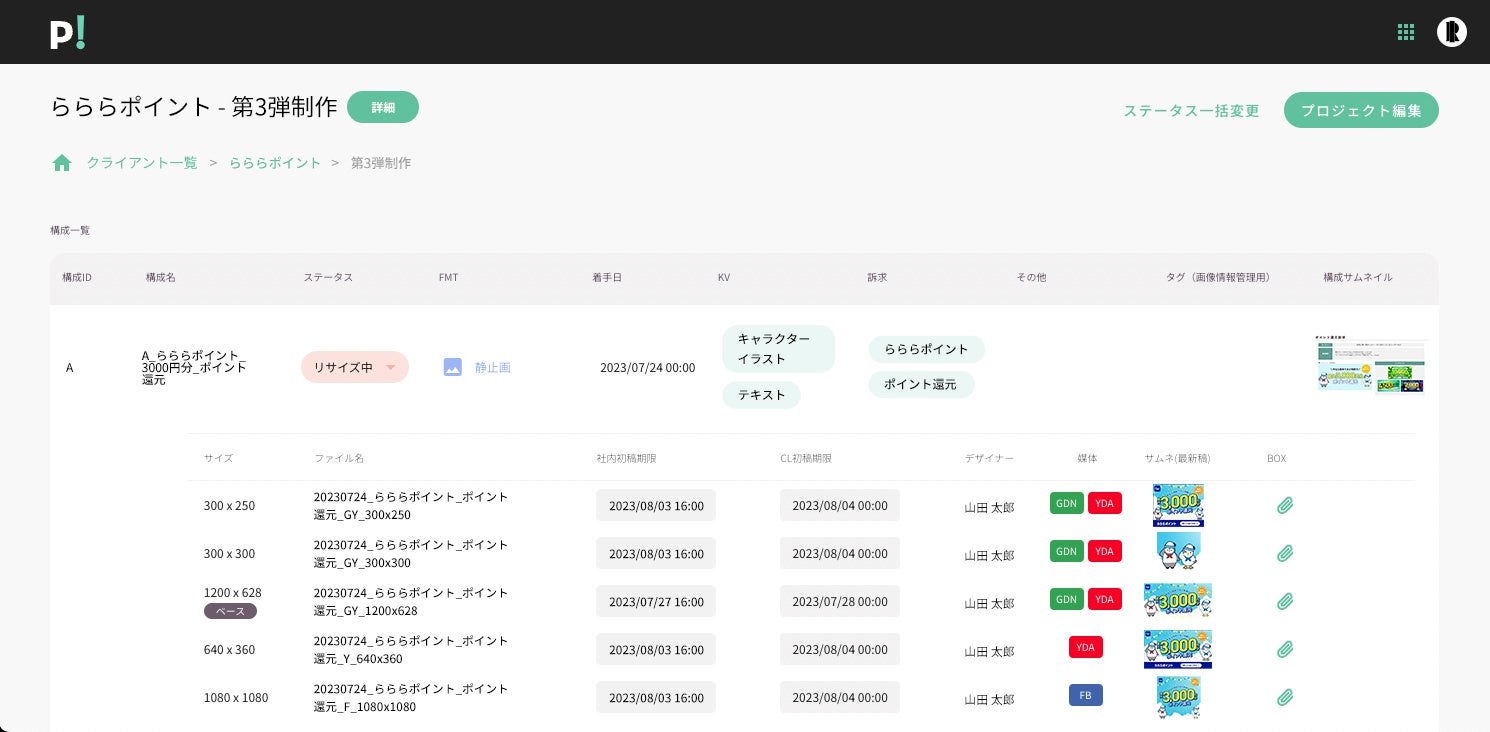
Task: Click GDN media badge in 300 x 250 row
Action: pos(1067,503)
